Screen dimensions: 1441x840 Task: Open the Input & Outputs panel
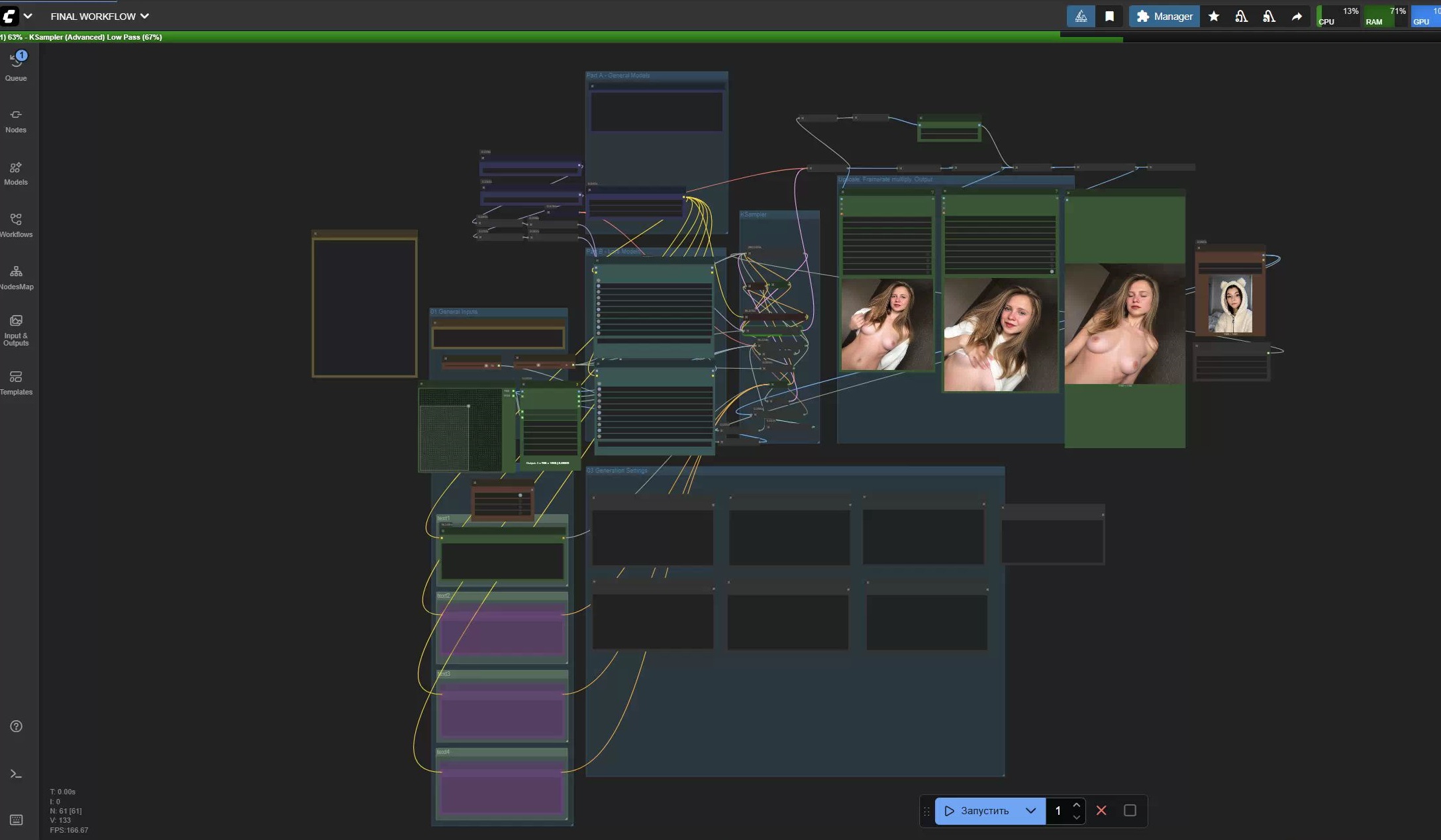pos(16,330)
